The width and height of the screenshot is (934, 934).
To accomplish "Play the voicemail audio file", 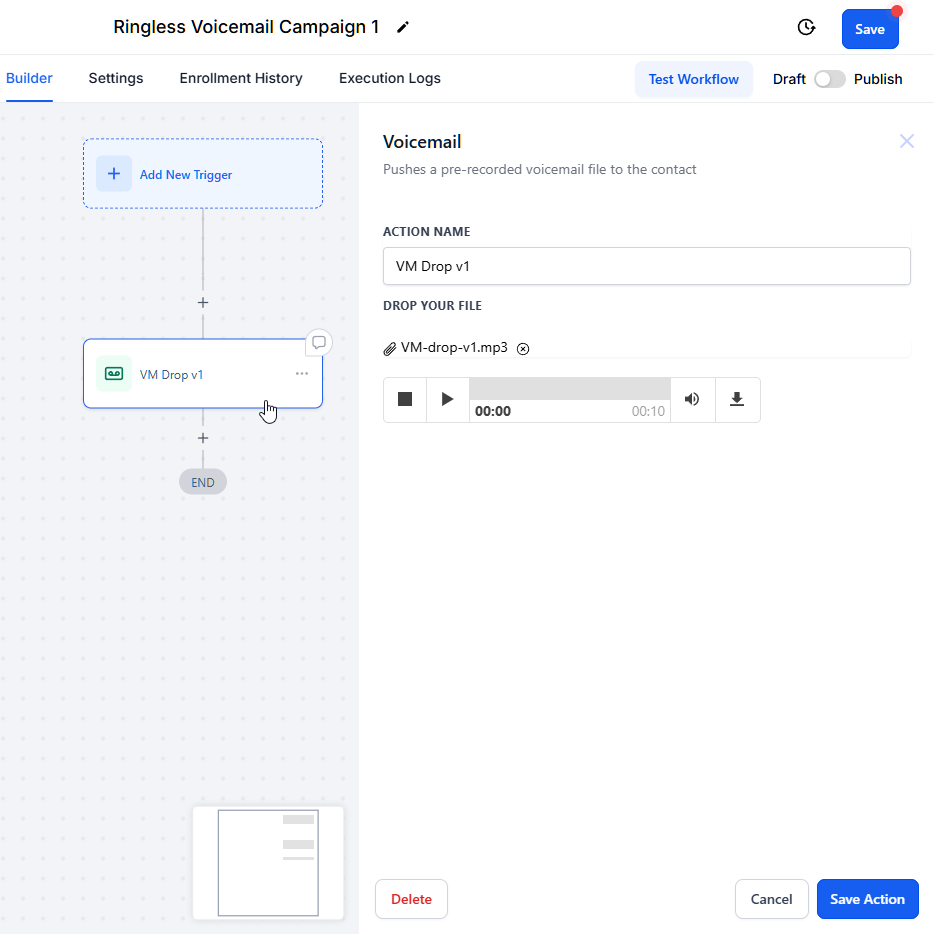I will point(447,400).
